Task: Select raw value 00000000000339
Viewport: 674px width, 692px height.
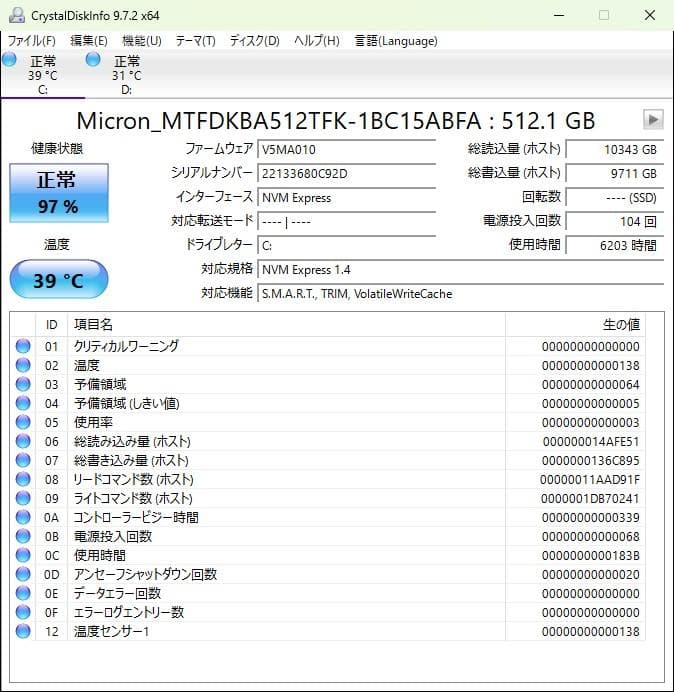Action: 591,517
